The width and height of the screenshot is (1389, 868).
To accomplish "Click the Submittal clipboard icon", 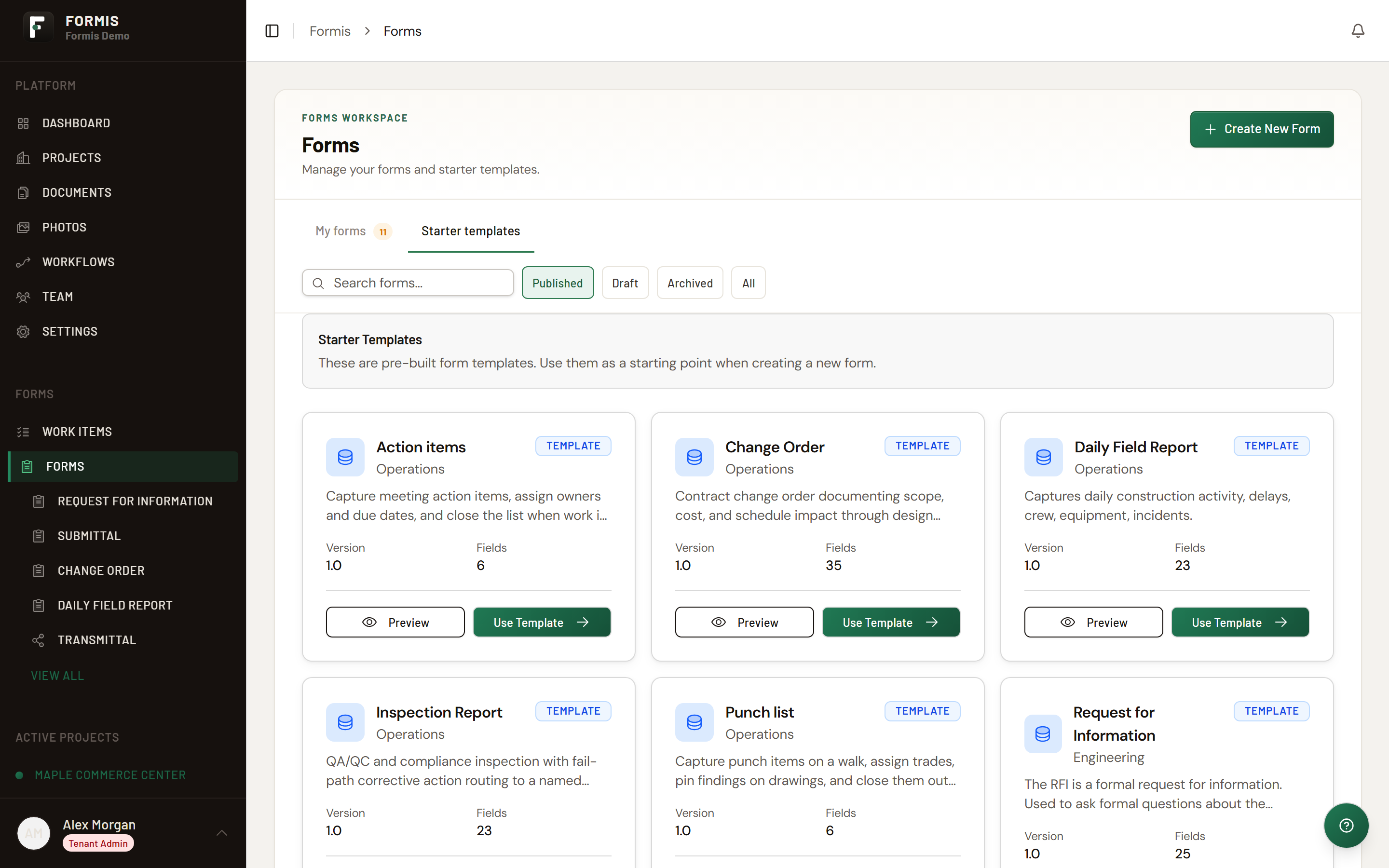I will [39, 536].
